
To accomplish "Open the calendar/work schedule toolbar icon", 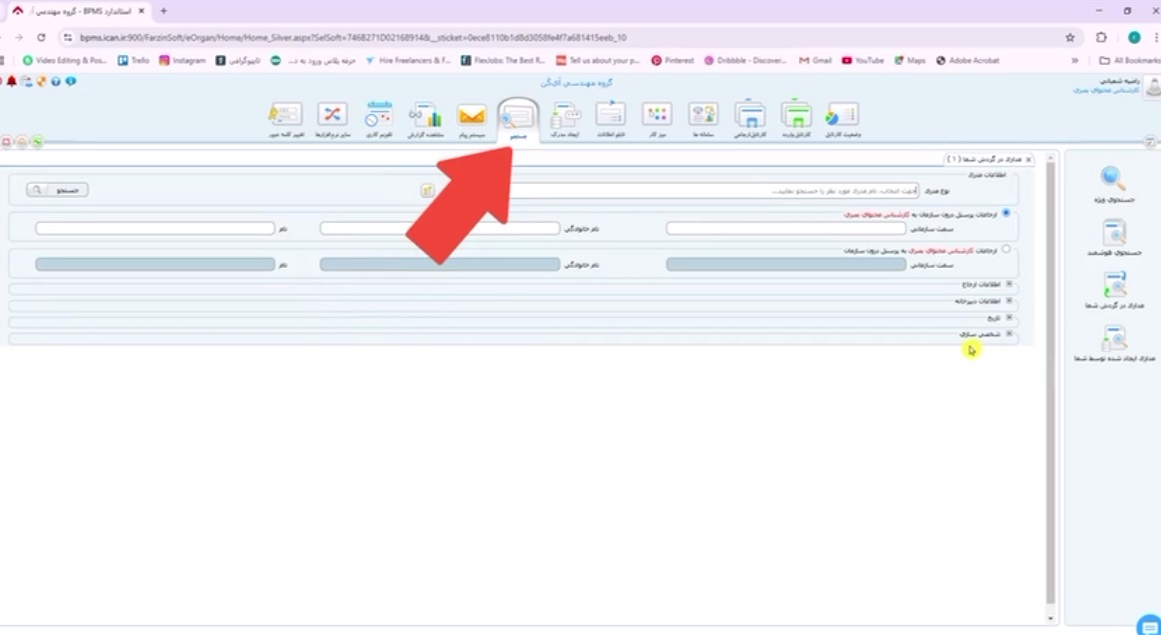I will coord(379,116).
